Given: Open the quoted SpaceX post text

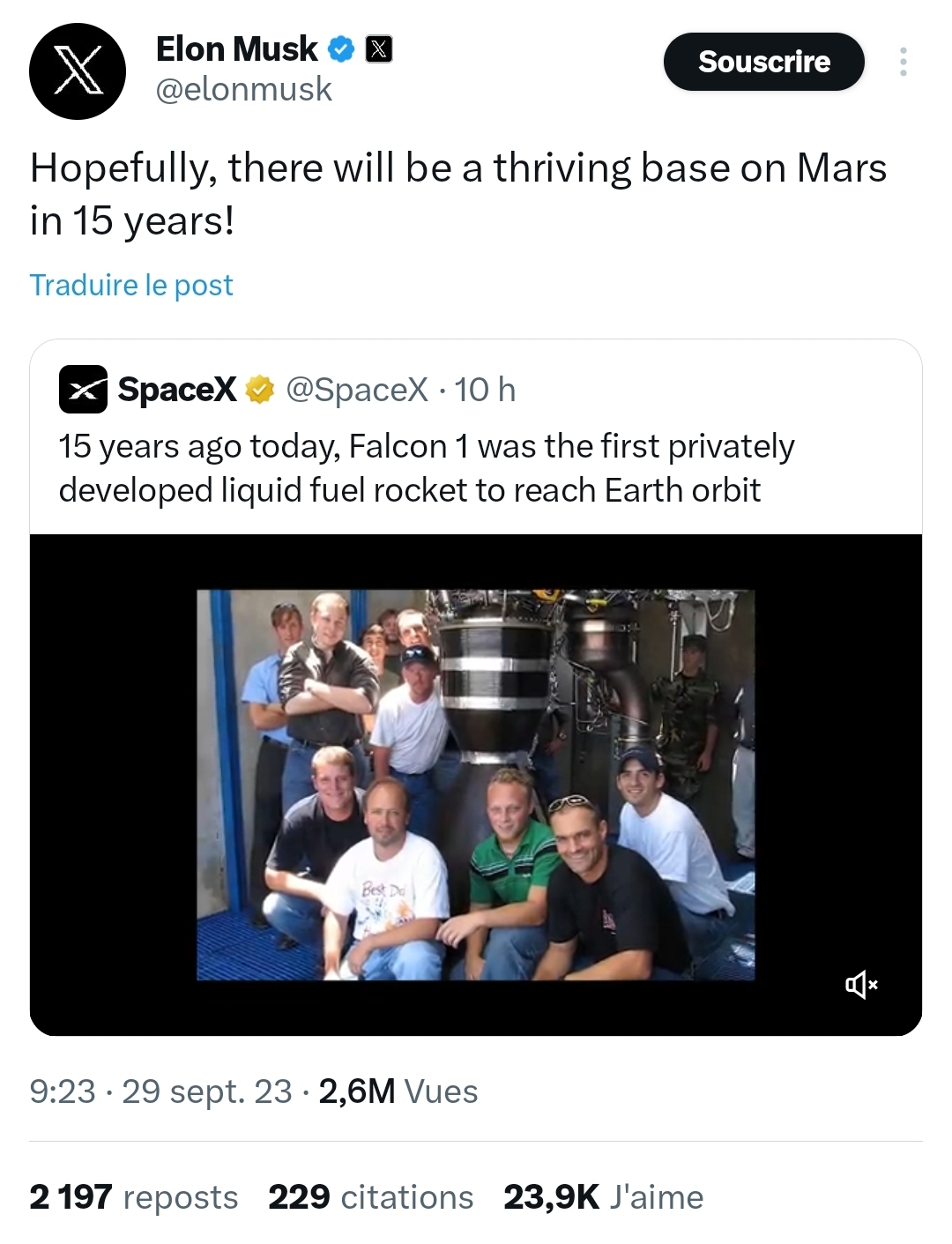Looking at the screenshot, I should point(426,468).
